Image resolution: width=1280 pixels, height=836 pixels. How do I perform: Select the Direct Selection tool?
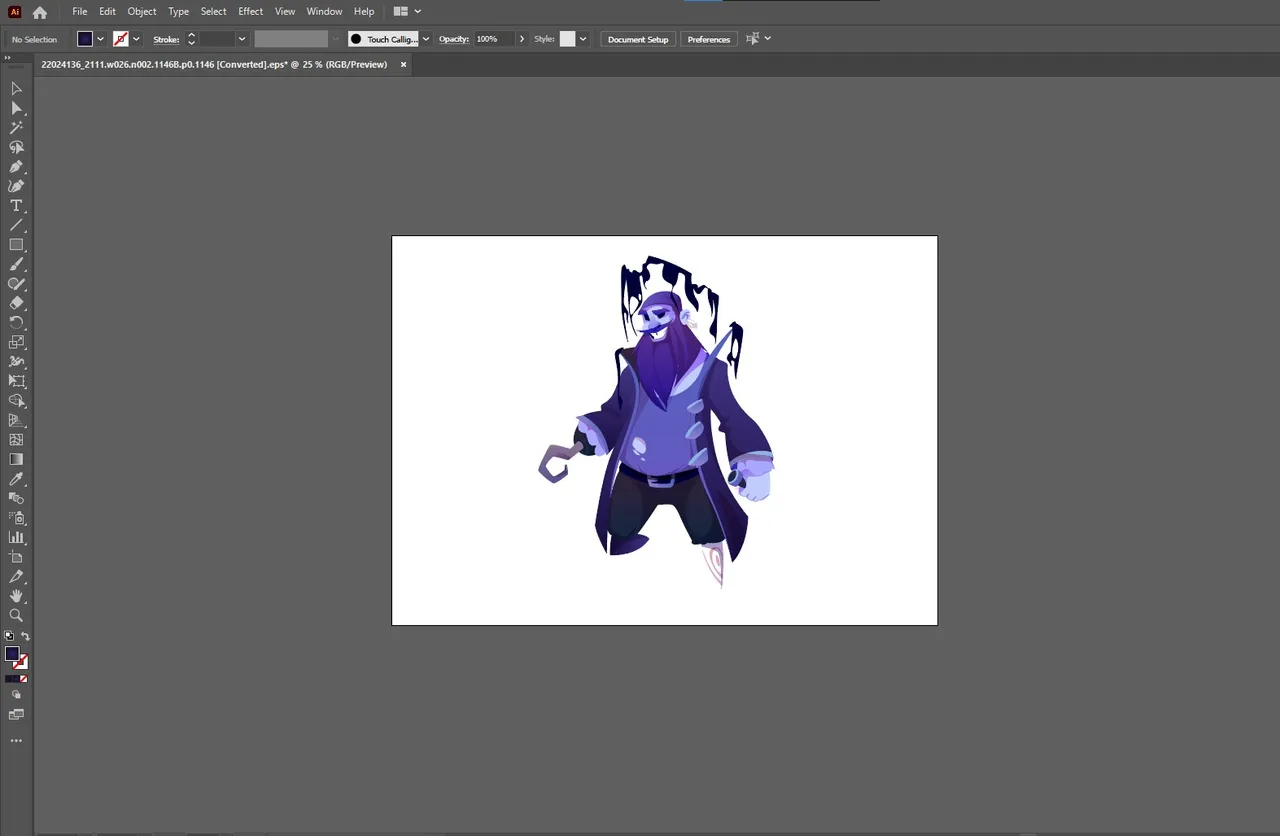(16, 108)
